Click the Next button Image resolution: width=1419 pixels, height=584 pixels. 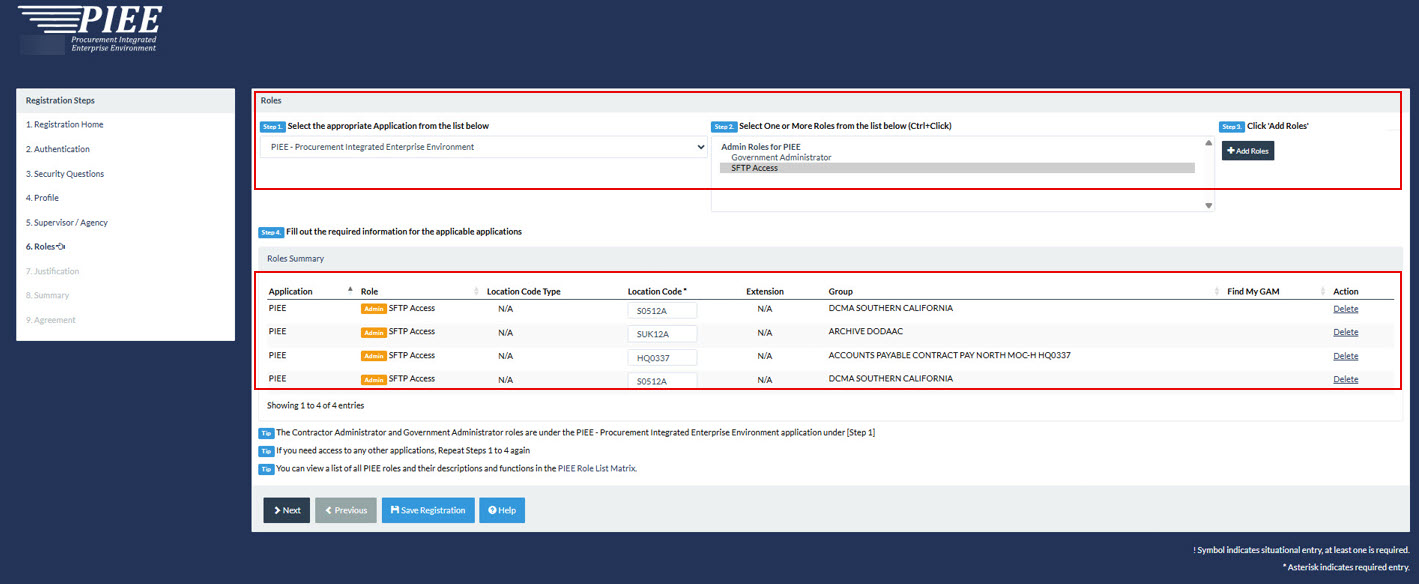287,510
